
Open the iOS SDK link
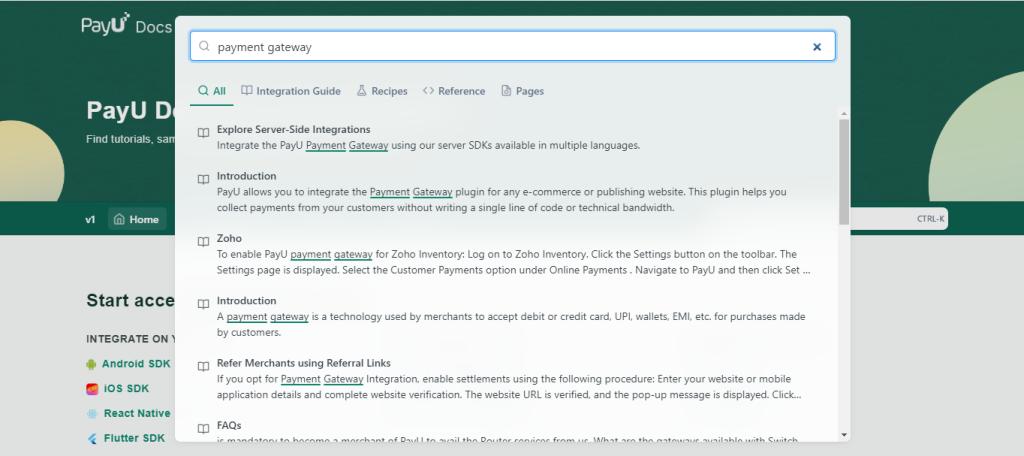tap(126, 389)
